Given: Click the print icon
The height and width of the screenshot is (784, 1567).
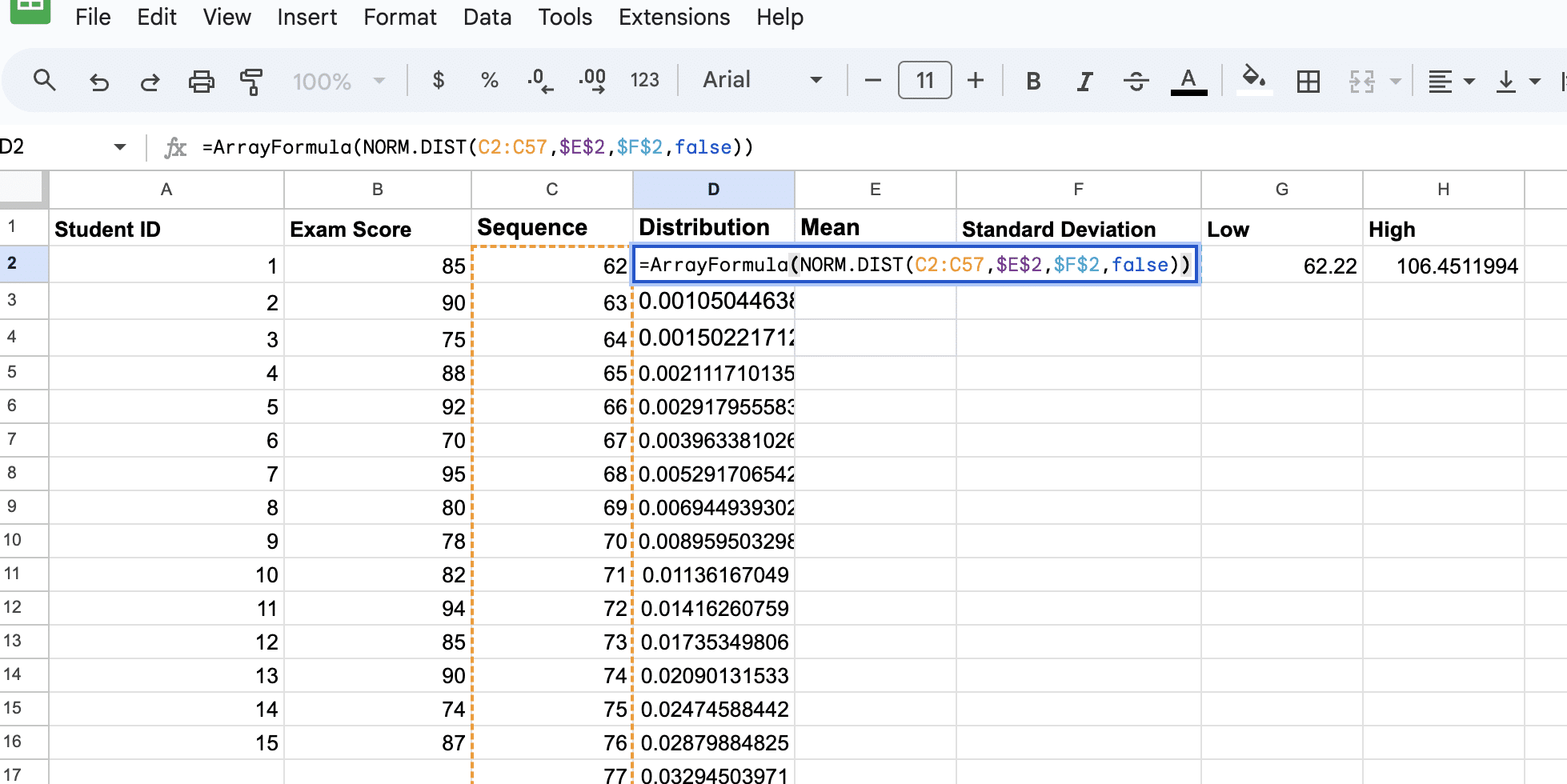Looking at the screenshot, I should pyautogui.click(x=201, y=81).
